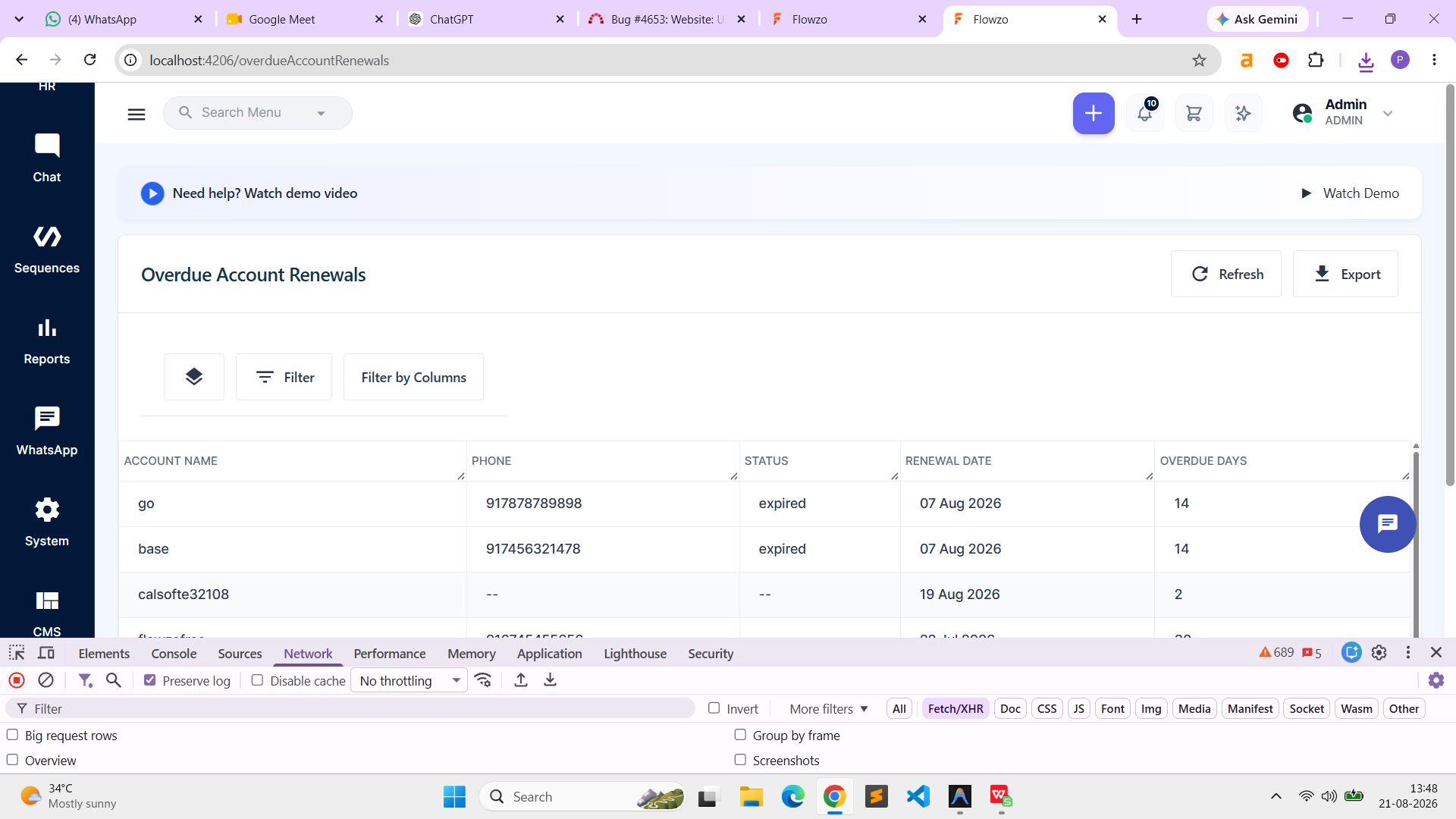Select the Fetch/XHR filter toggle
The height and width of the screenshot is (819, 1456).
[x=955, y=708]
